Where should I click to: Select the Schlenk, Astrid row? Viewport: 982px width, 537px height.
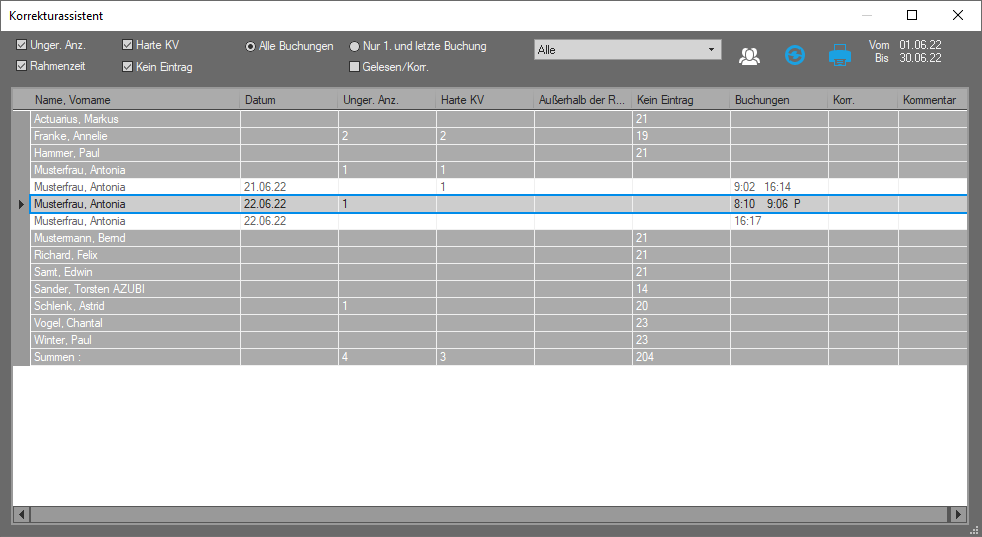(135, 306)
